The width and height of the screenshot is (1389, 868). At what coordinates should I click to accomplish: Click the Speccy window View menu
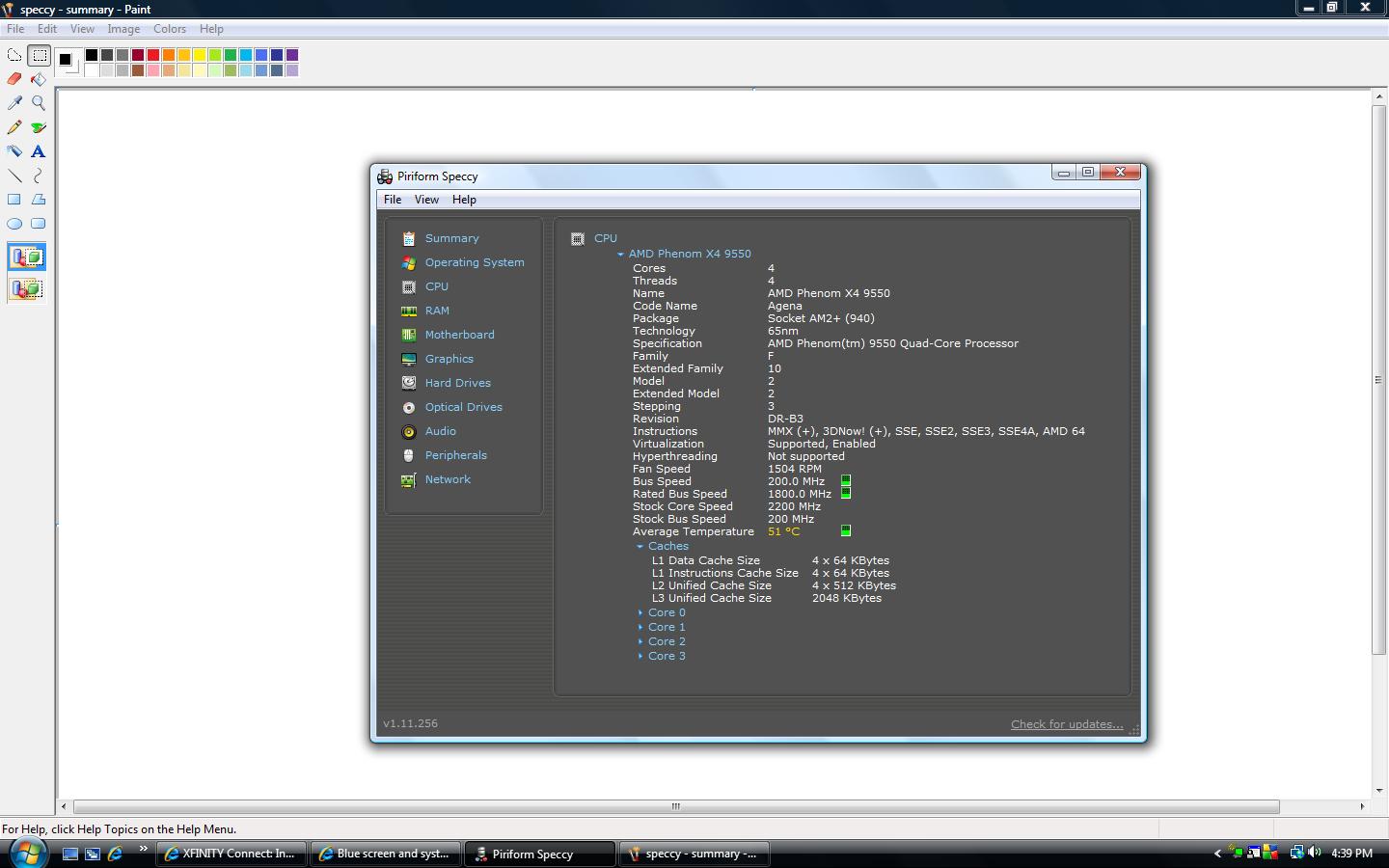point(426,200)
